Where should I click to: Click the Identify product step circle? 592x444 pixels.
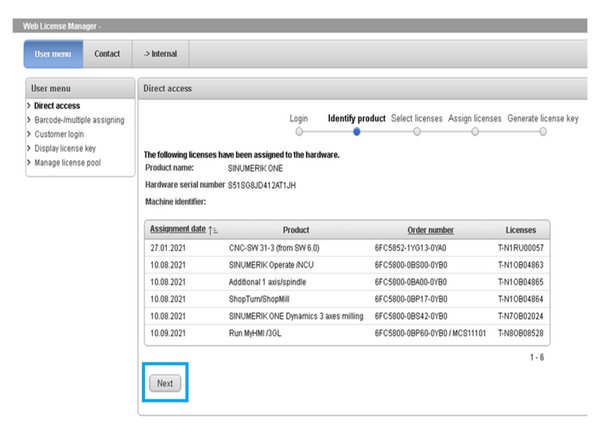tap(356, 132)
